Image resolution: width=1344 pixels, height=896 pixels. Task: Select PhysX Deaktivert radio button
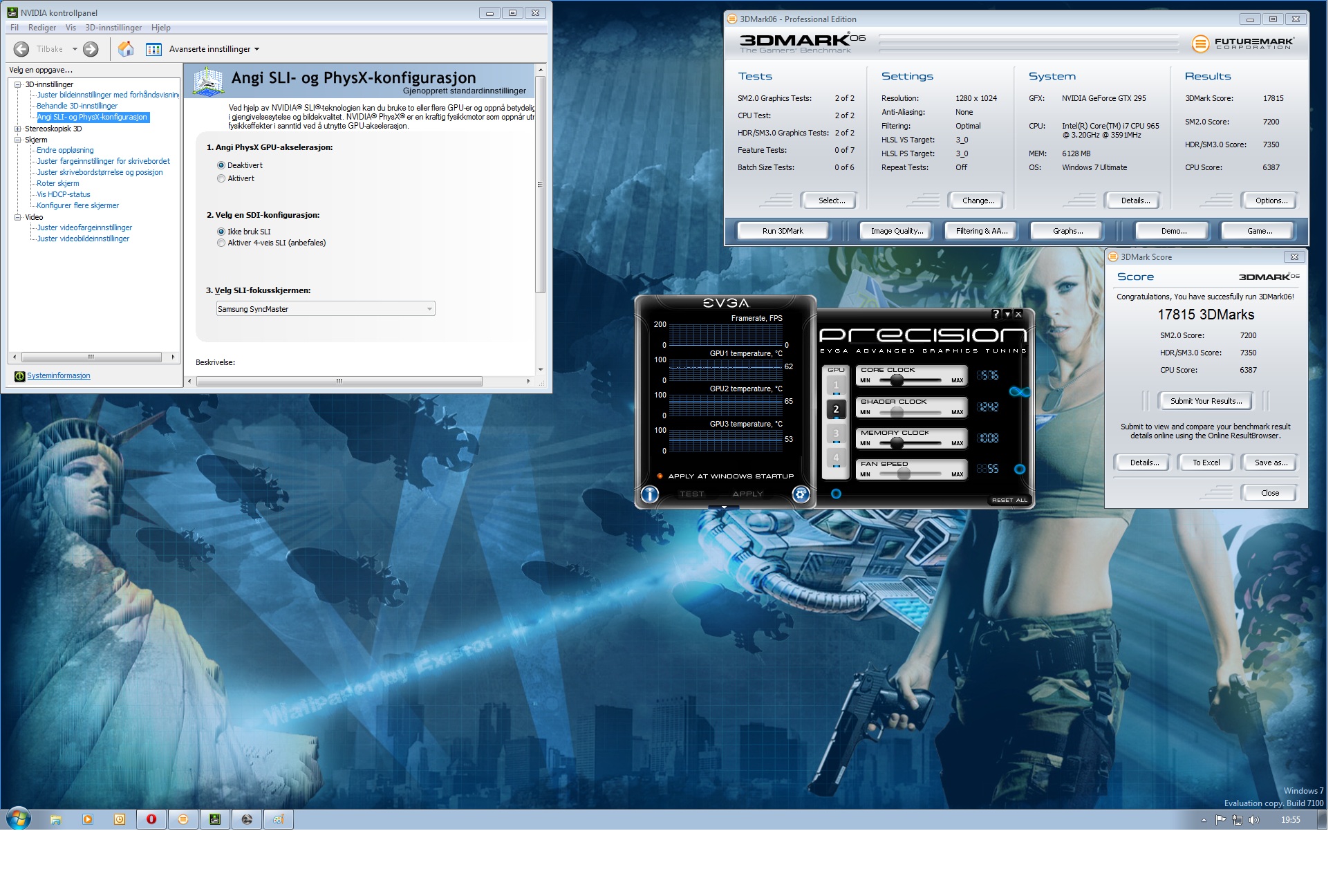[221, 165]
